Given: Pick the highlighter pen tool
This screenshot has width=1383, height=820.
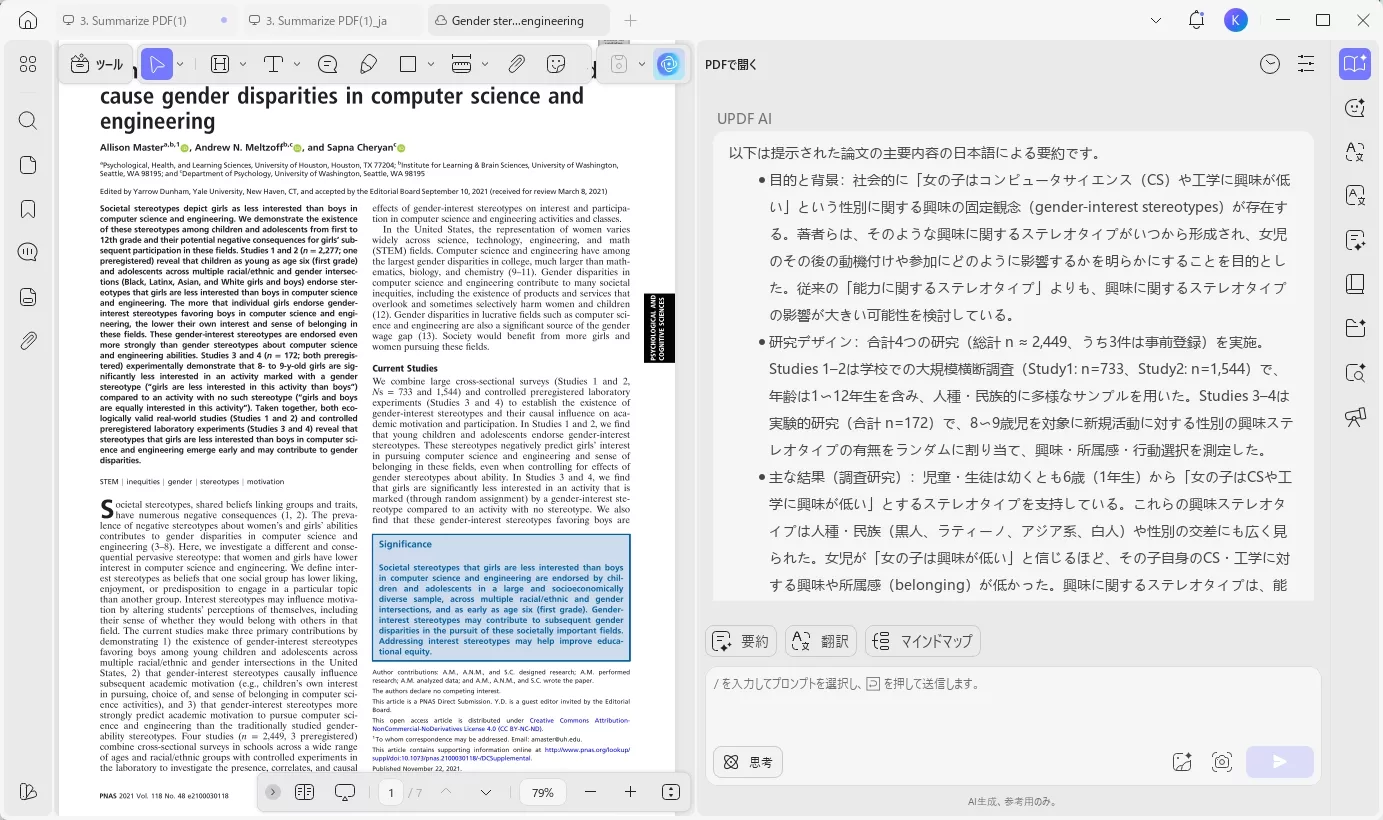Looking at the screenshot, I should click(x=368, y=63).
